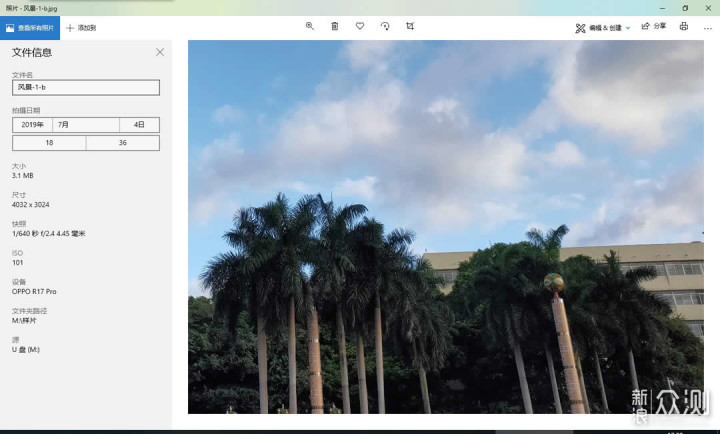Click the file name field 风景-1-b

click(85, 87)
